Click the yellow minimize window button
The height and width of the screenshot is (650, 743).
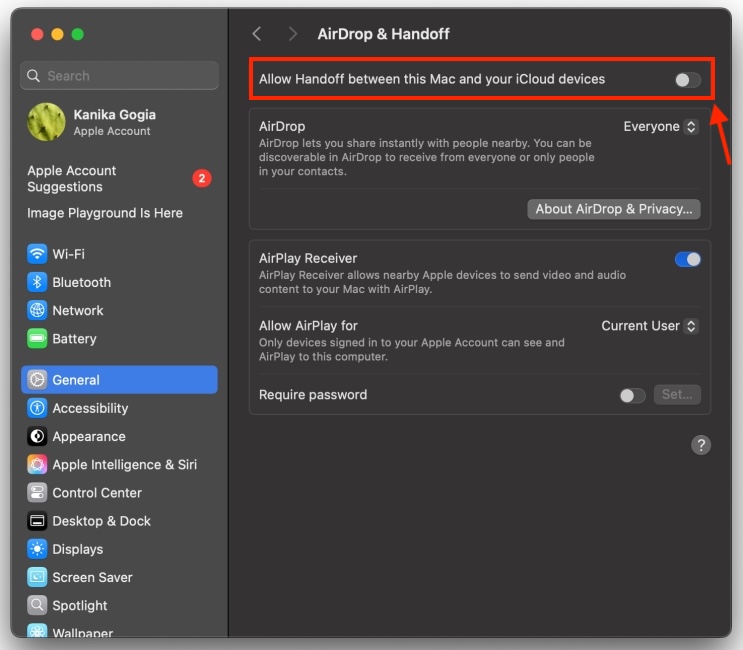(x=57, y=35)
